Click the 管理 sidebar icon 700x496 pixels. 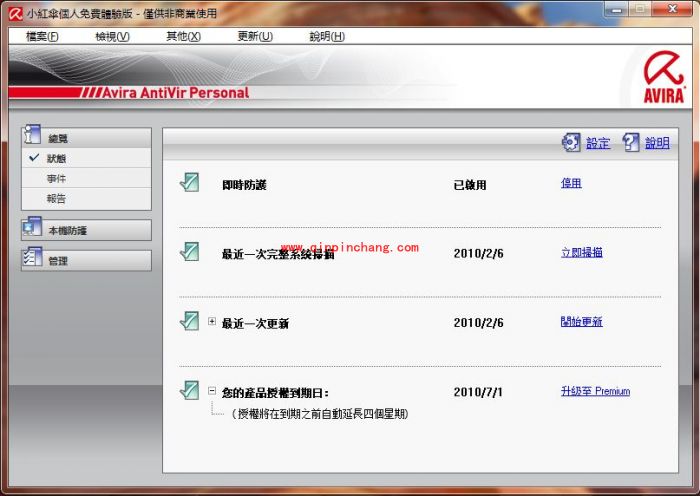32,260
